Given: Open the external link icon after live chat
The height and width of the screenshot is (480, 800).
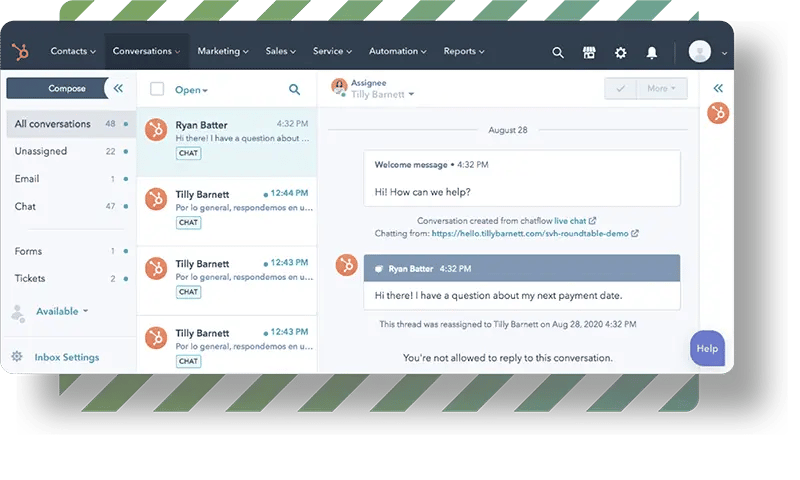Looking at the screenshot, I should (x=592, y=221).
